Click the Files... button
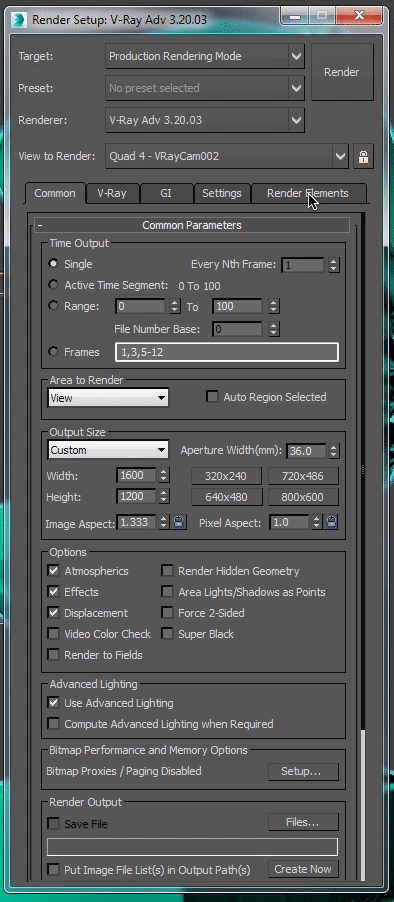 coord(303,822)
